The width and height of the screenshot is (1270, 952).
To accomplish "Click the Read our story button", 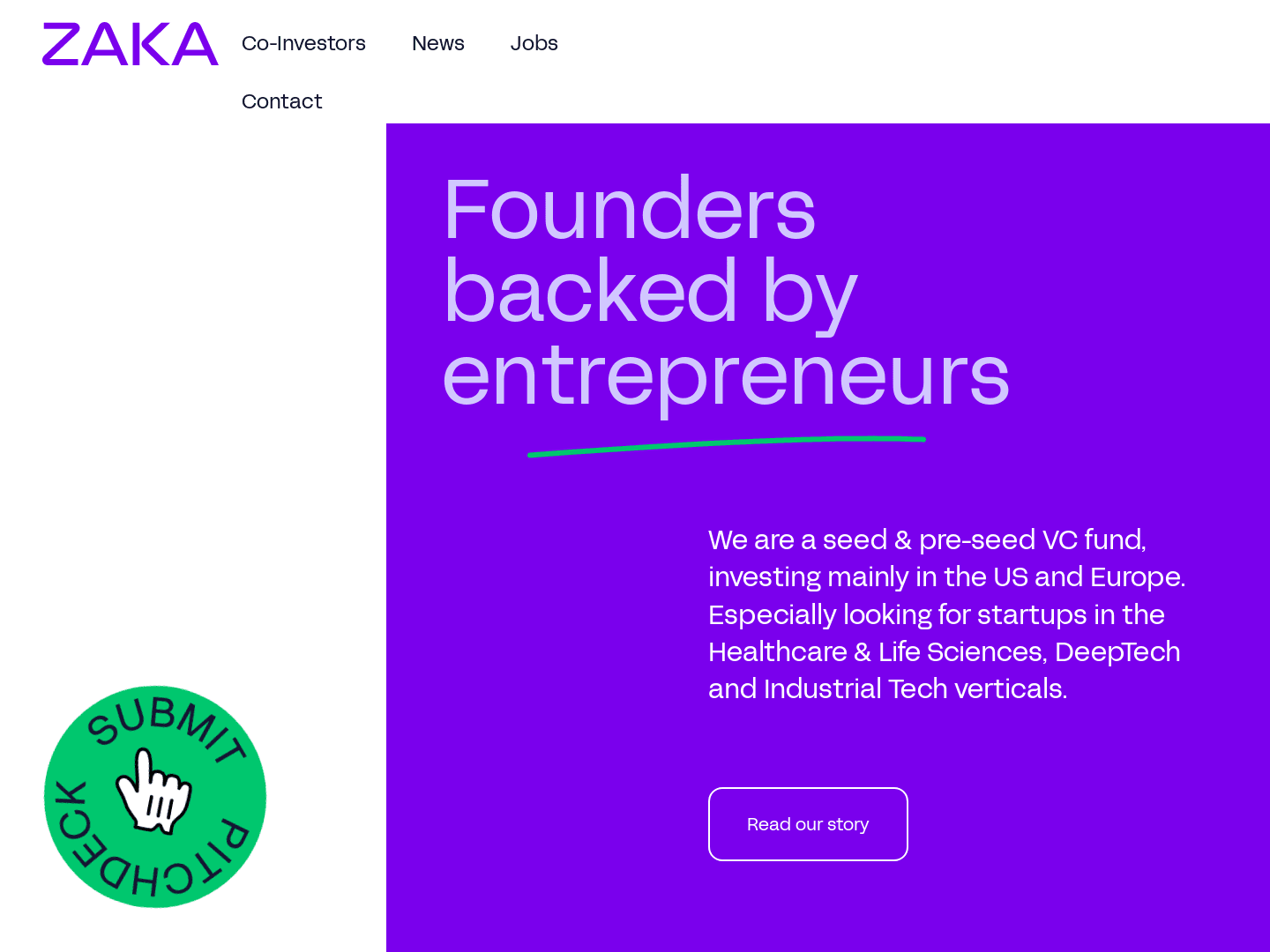I will click(x=808, y=824).
